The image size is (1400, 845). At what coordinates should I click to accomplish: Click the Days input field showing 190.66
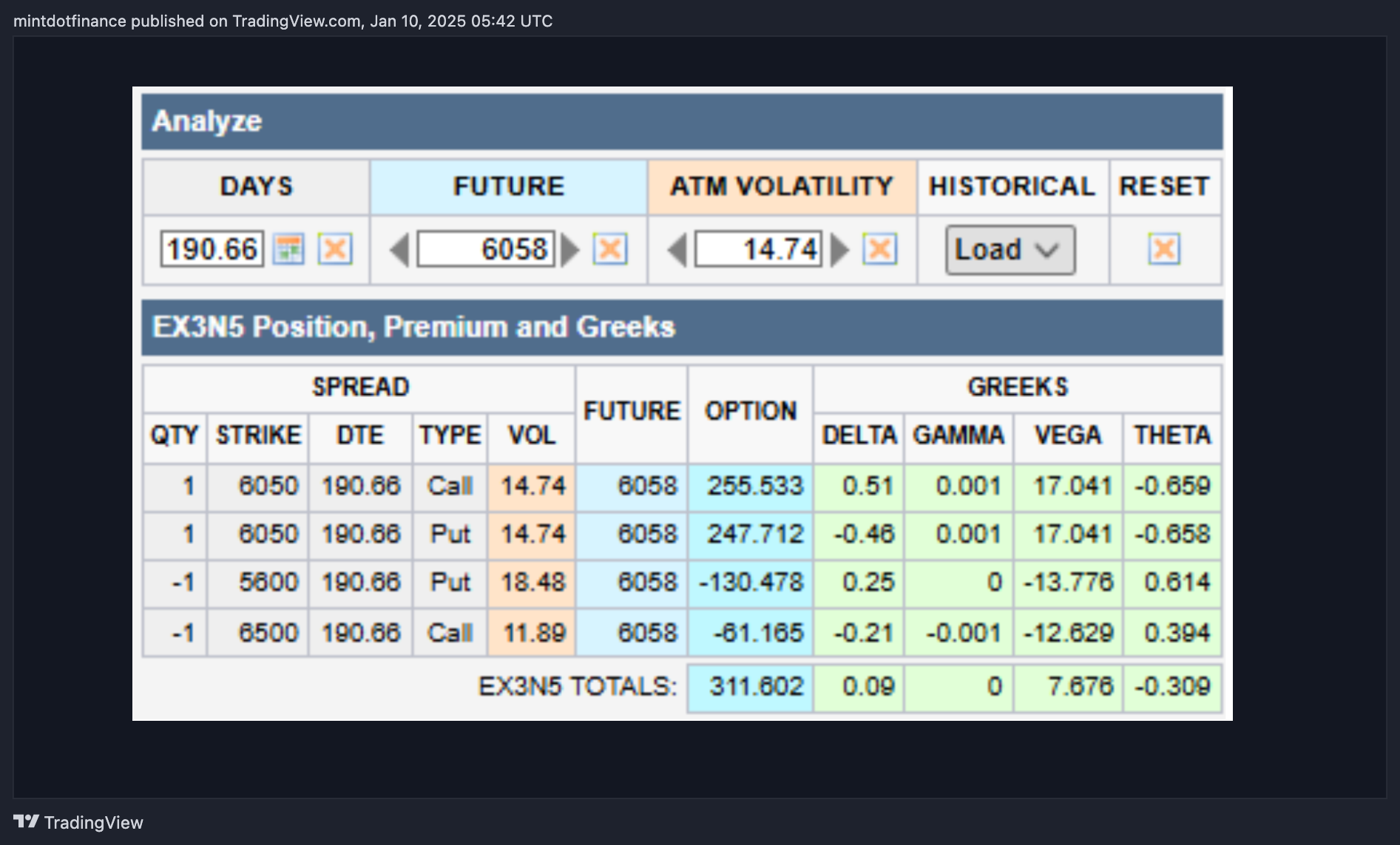point(212,249)
